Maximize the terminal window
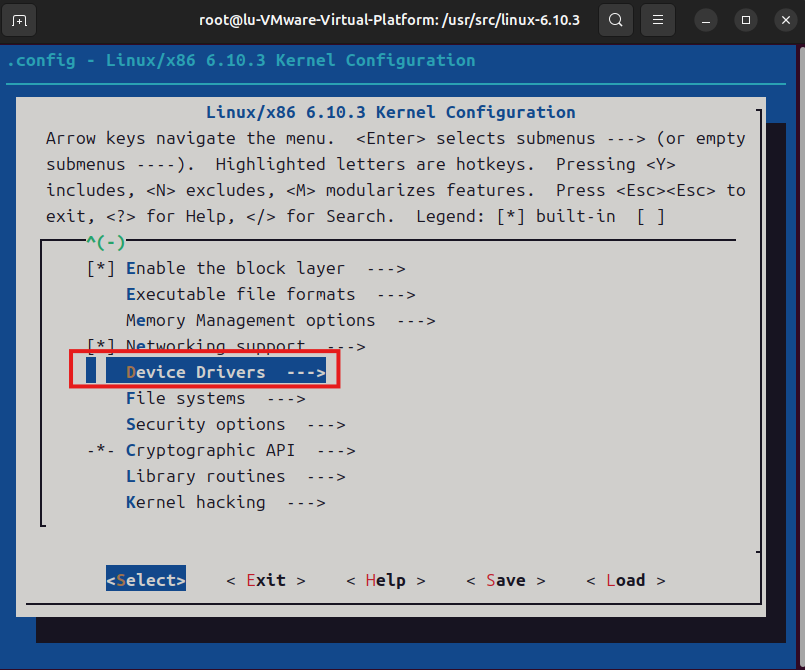Image resolution: width=805 pixels, height=670 pixels. pyautogui.click(x=746, y=21)
